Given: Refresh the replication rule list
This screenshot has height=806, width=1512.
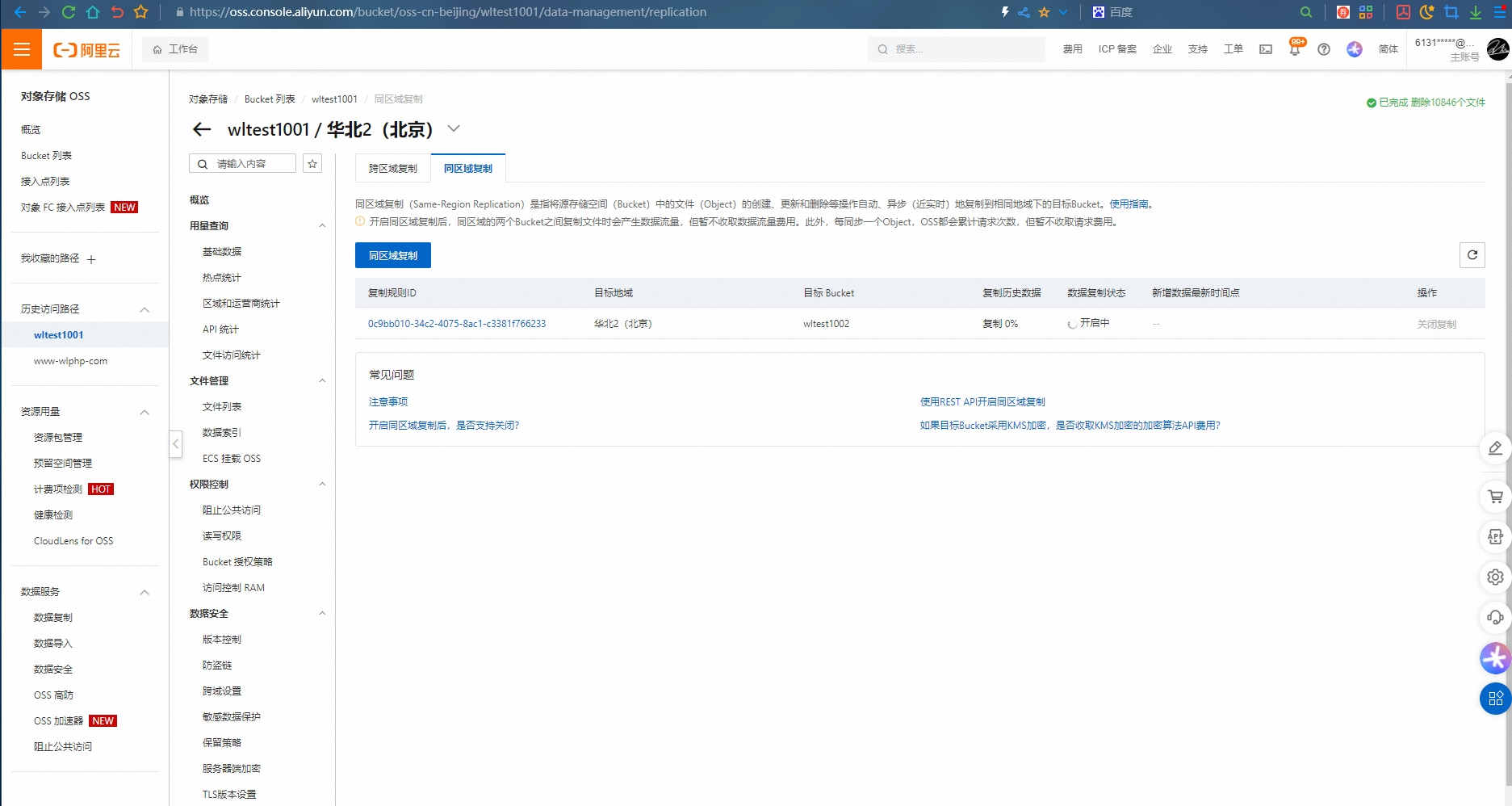Looking at the screenshot, I should pos(1472,255).
